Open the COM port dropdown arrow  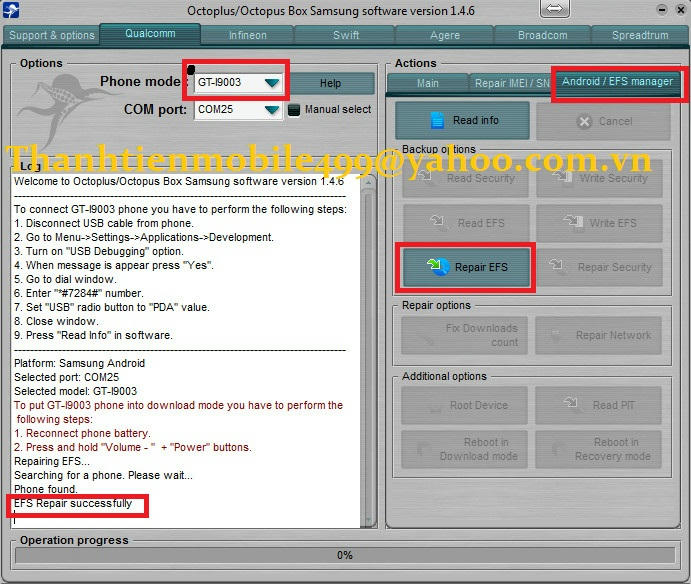[272, 110]
